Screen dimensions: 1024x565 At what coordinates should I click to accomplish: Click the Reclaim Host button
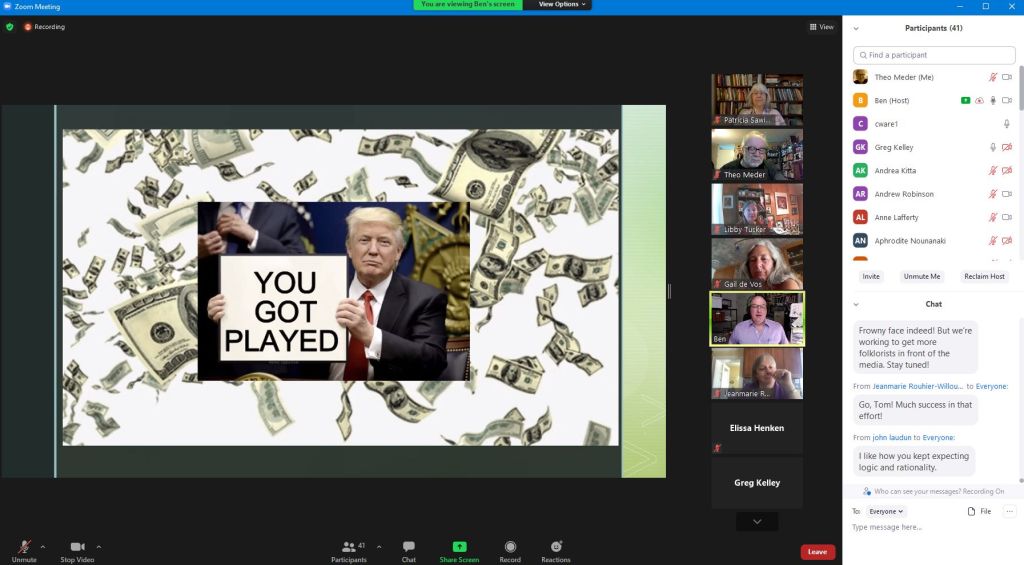tap(984, 276)
